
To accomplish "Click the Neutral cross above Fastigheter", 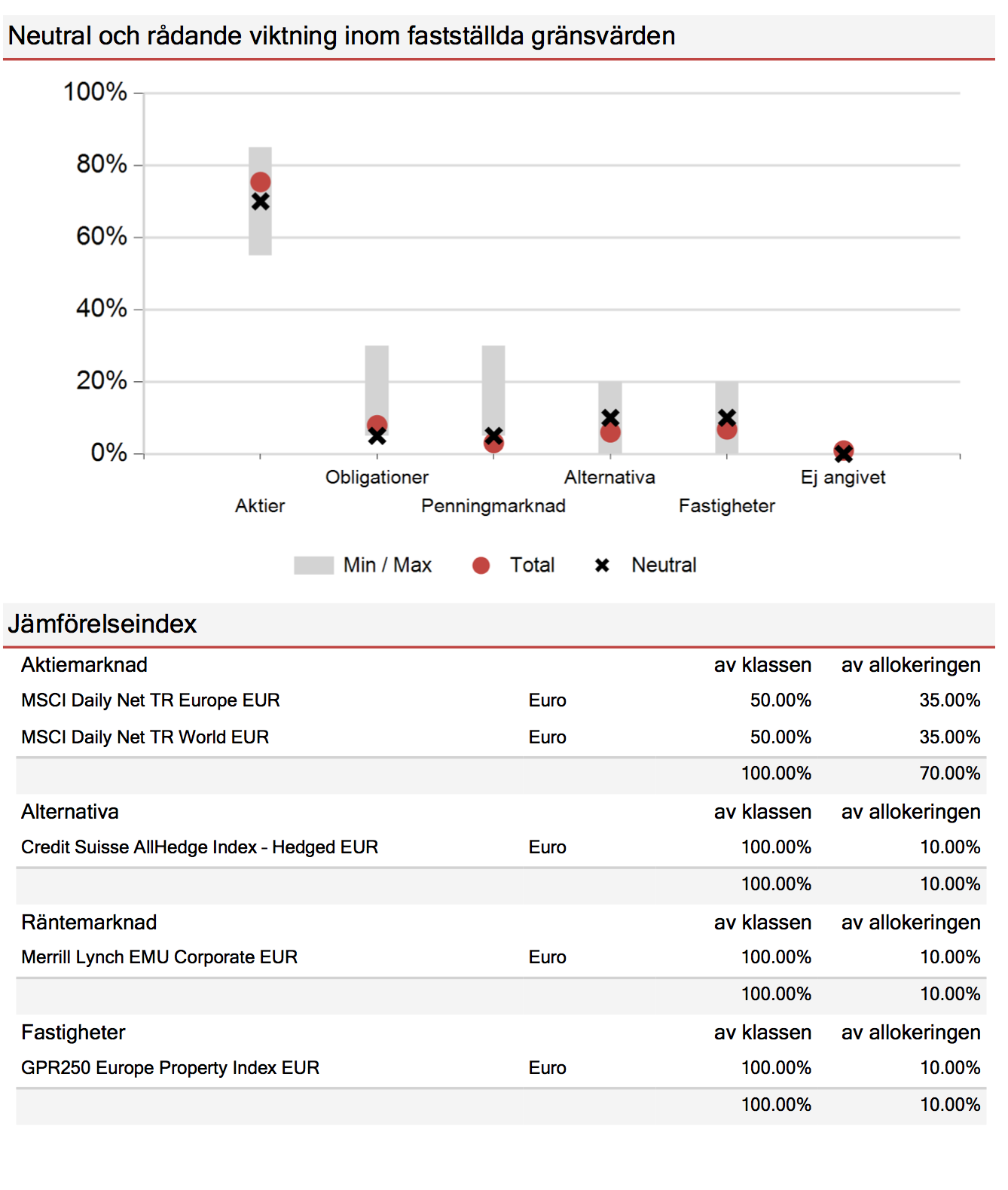I will (x=727, y=418).
